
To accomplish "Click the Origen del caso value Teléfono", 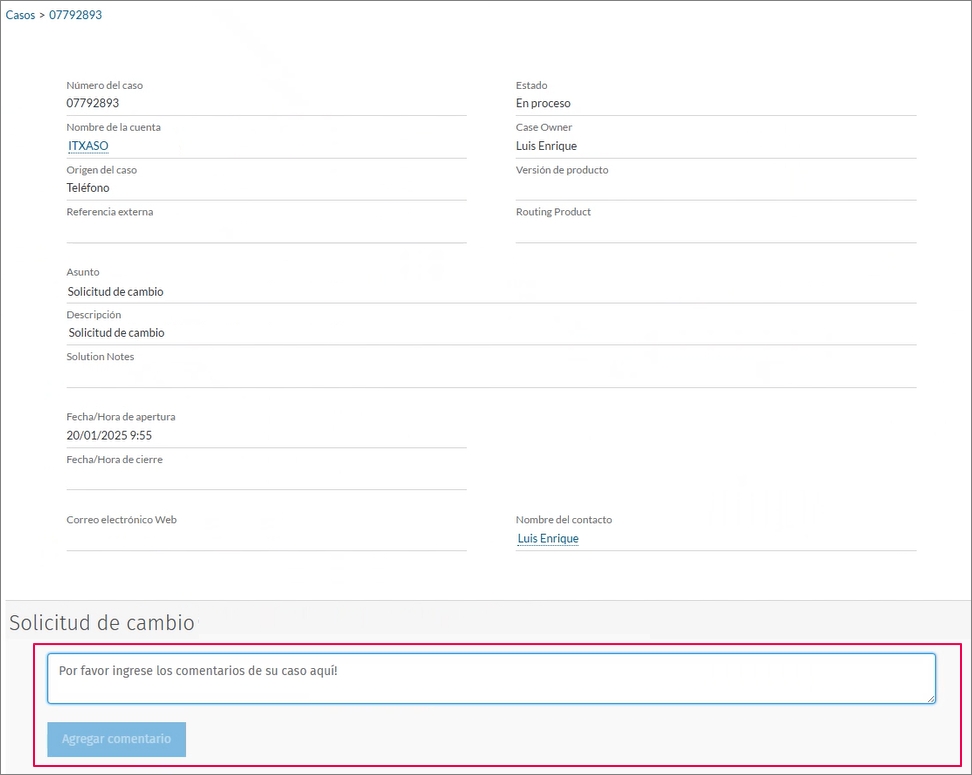I will click(88, 188).
